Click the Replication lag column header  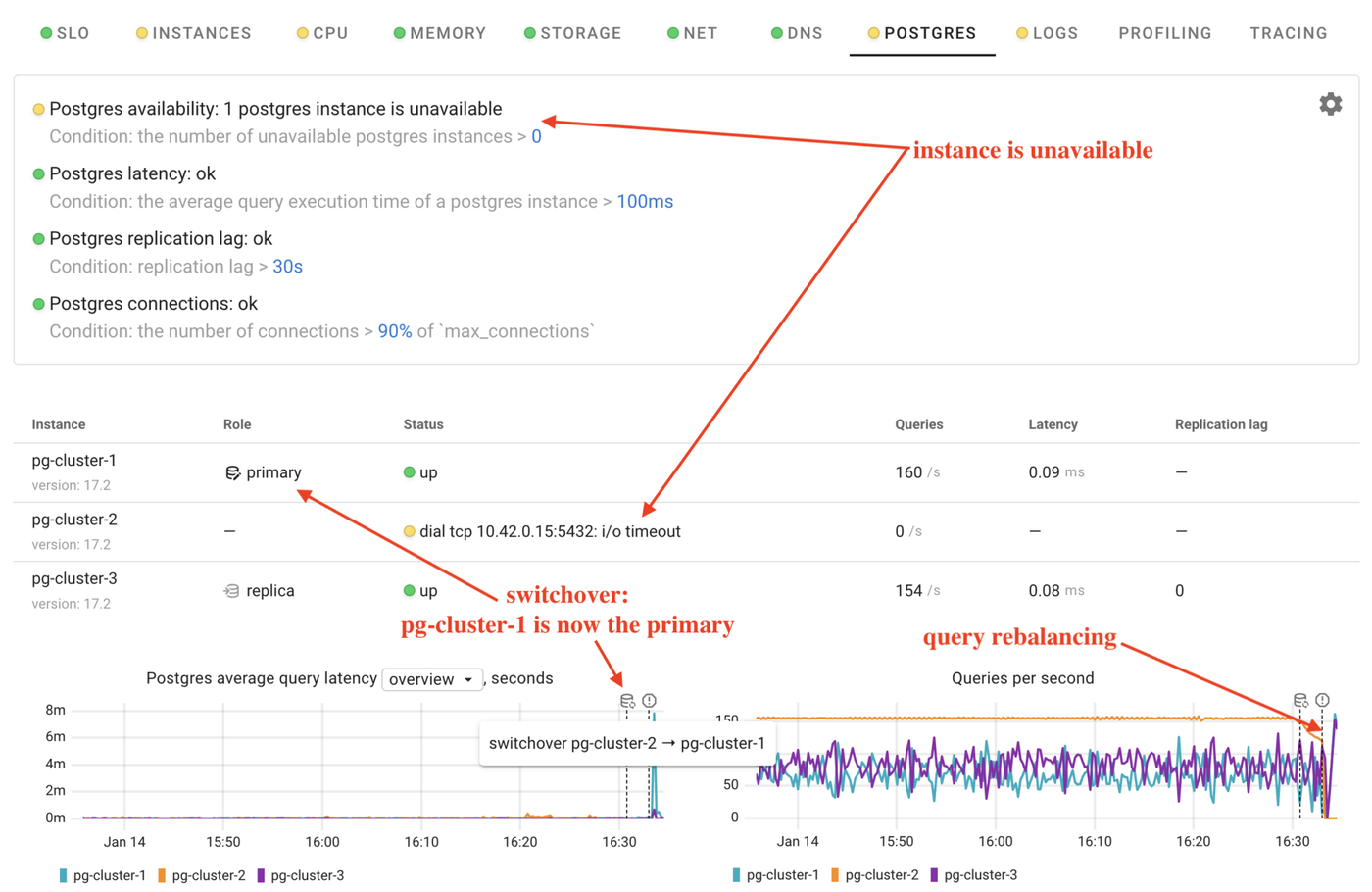tap(1220, 424)
